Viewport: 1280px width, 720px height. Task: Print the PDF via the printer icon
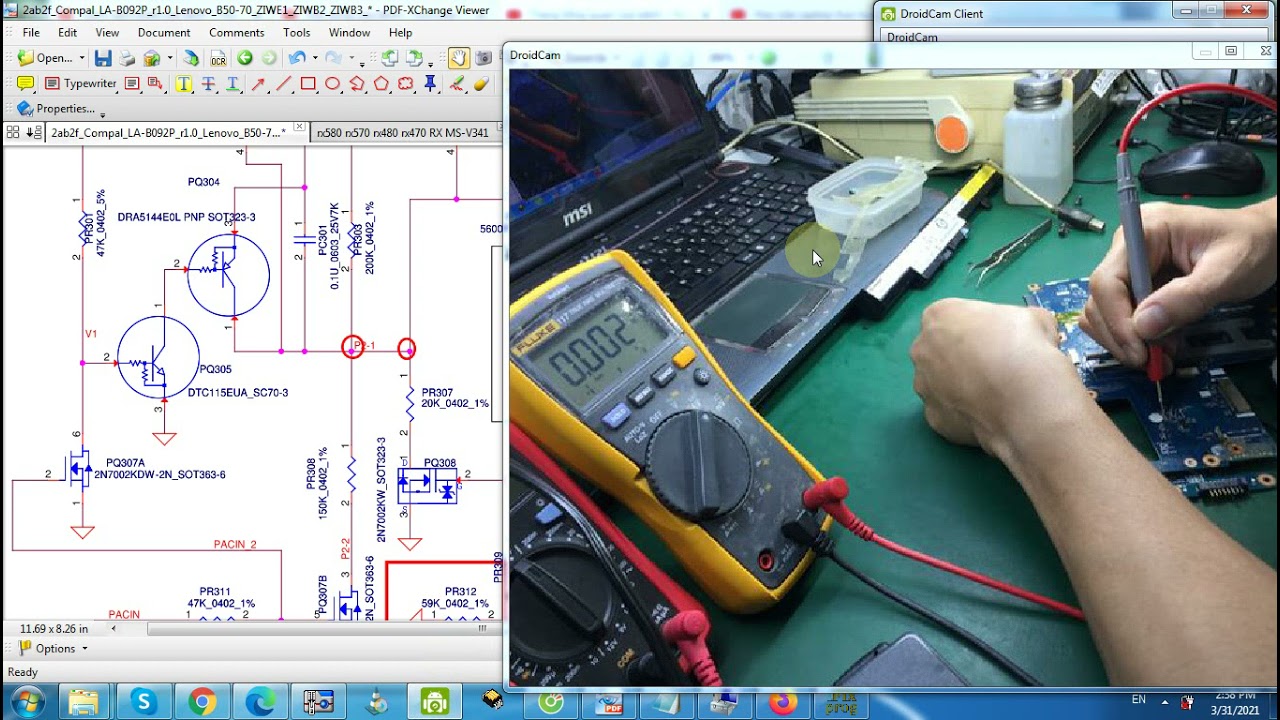(x=127, y=58)
